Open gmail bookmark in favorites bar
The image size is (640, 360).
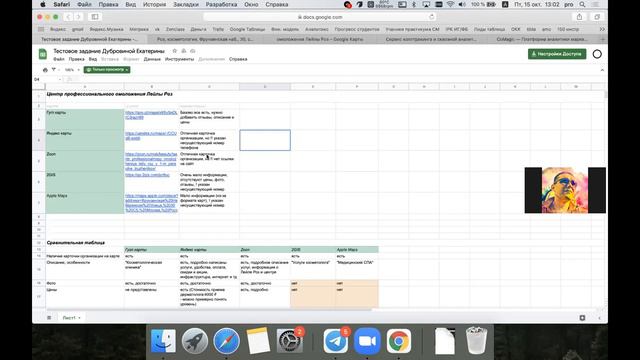pos(78,29)
